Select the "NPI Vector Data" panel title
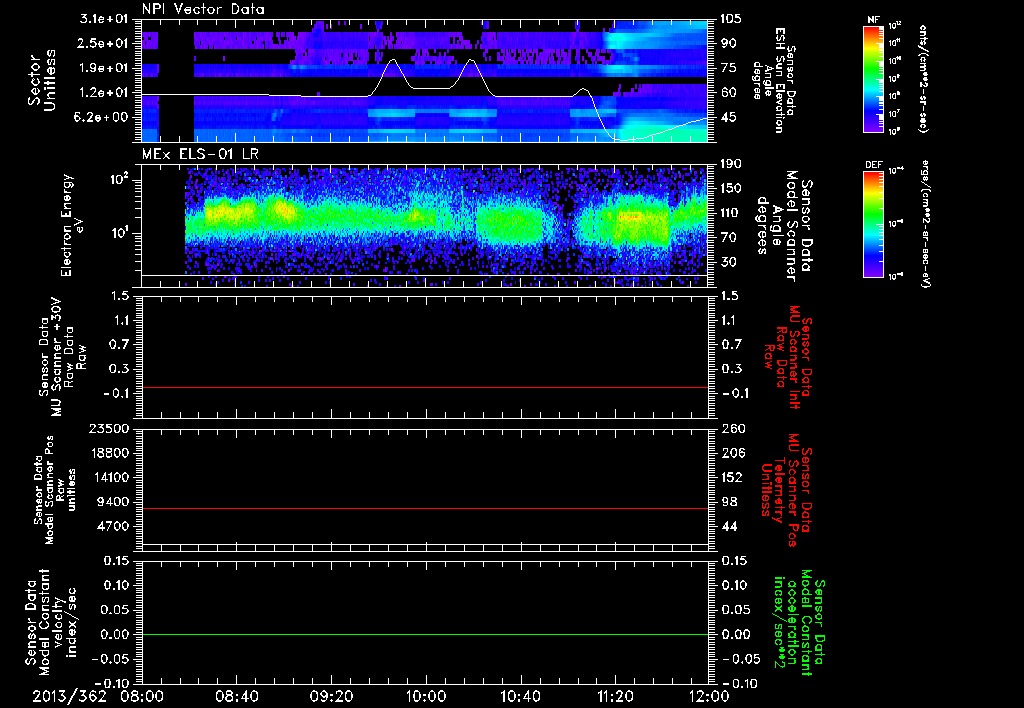Image resolution: width=1024 pixels, height=708 pixels. pos(203,9)
